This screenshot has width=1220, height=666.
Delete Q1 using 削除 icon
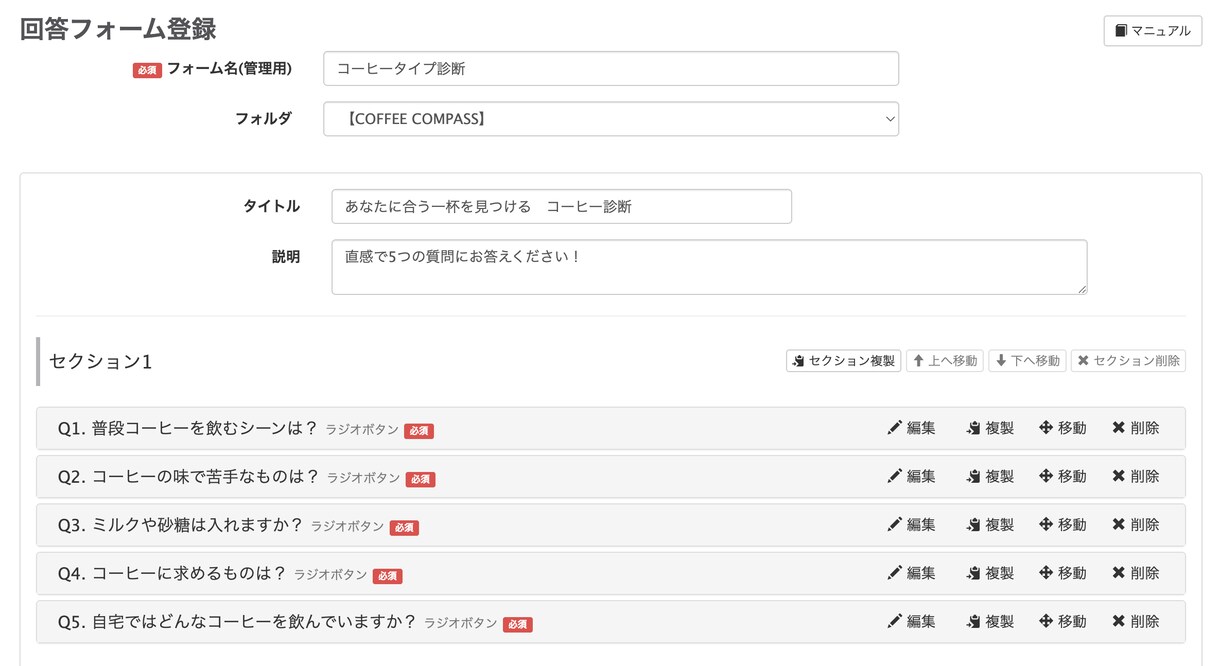click(1136, 428)
